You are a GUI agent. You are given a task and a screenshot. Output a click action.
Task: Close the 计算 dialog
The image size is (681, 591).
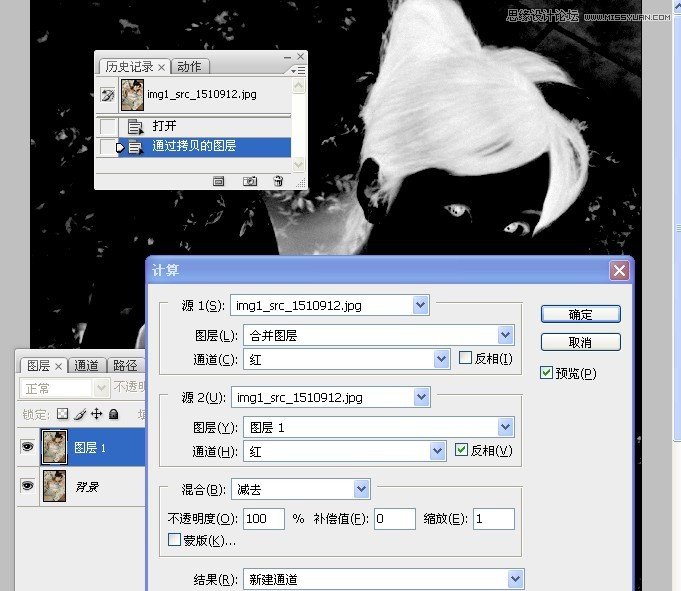pyautogui.click(x=619, y=271)
